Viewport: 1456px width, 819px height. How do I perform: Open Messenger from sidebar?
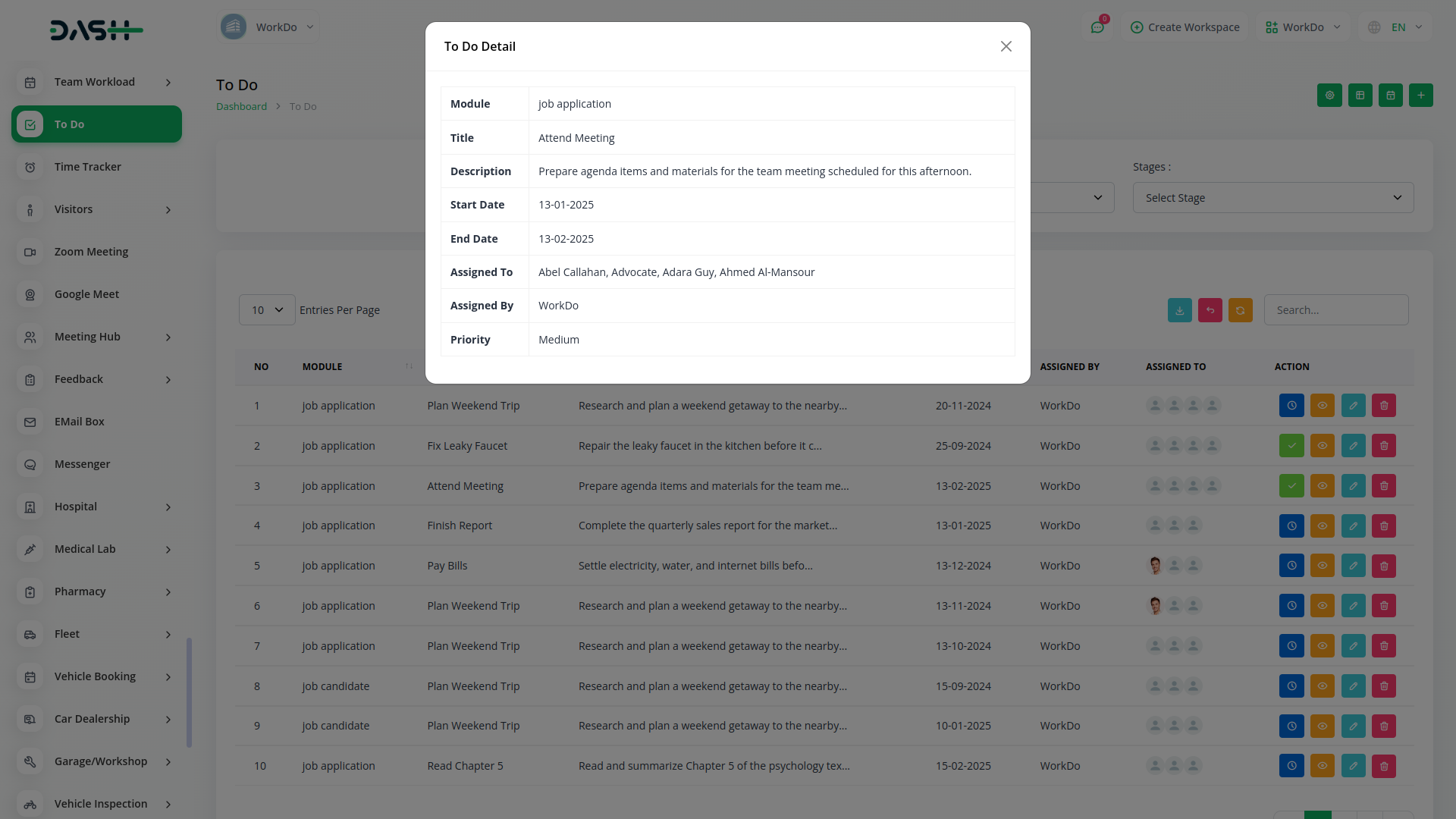click(82, 464)
